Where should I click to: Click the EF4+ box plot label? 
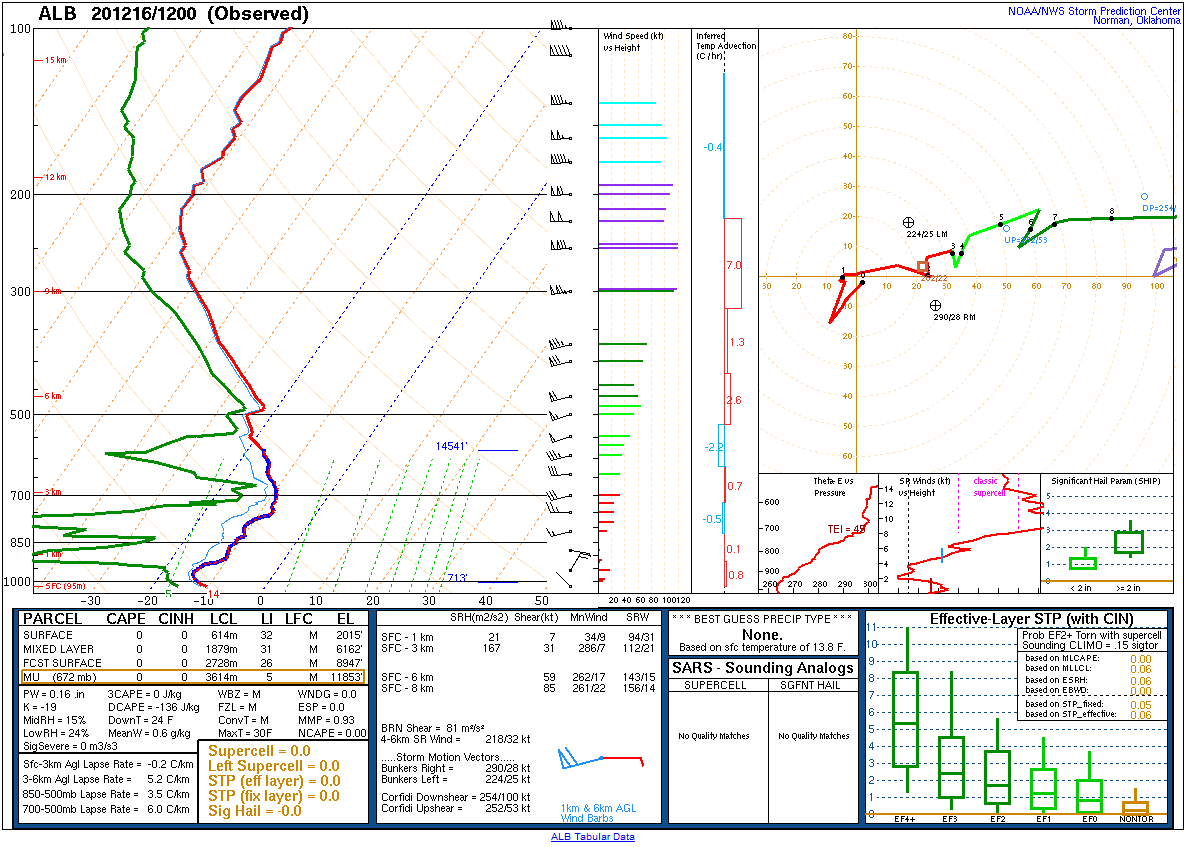tap(905, 819)
